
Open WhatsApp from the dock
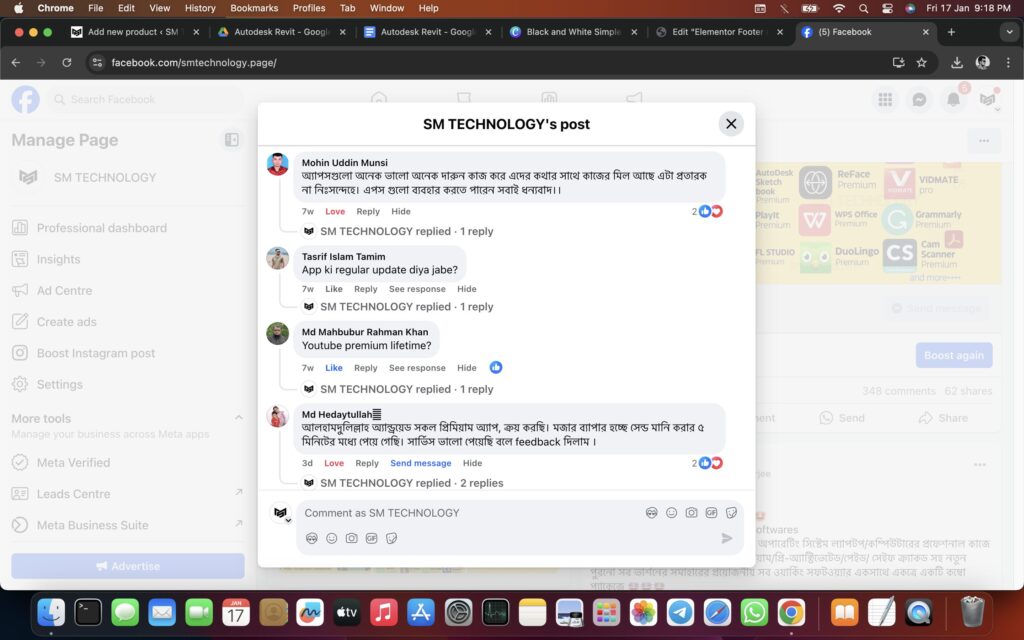(754, 612)
